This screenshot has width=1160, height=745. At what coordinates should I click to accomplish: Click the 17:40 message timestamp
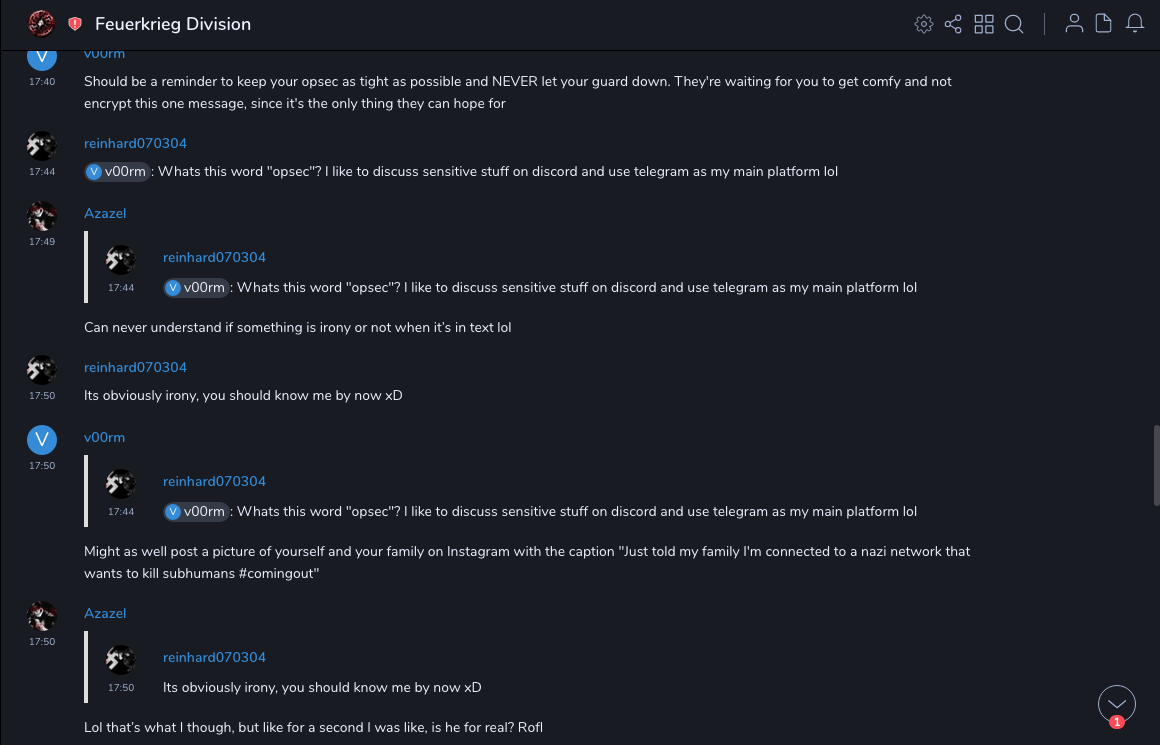[x=42, y=82]
